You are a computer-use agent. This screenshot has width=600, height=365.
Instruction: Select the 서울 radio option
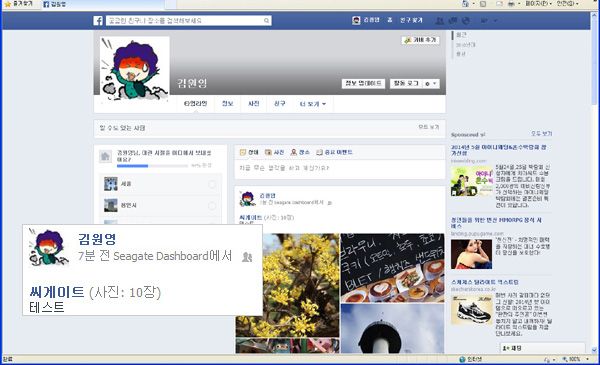212,184
